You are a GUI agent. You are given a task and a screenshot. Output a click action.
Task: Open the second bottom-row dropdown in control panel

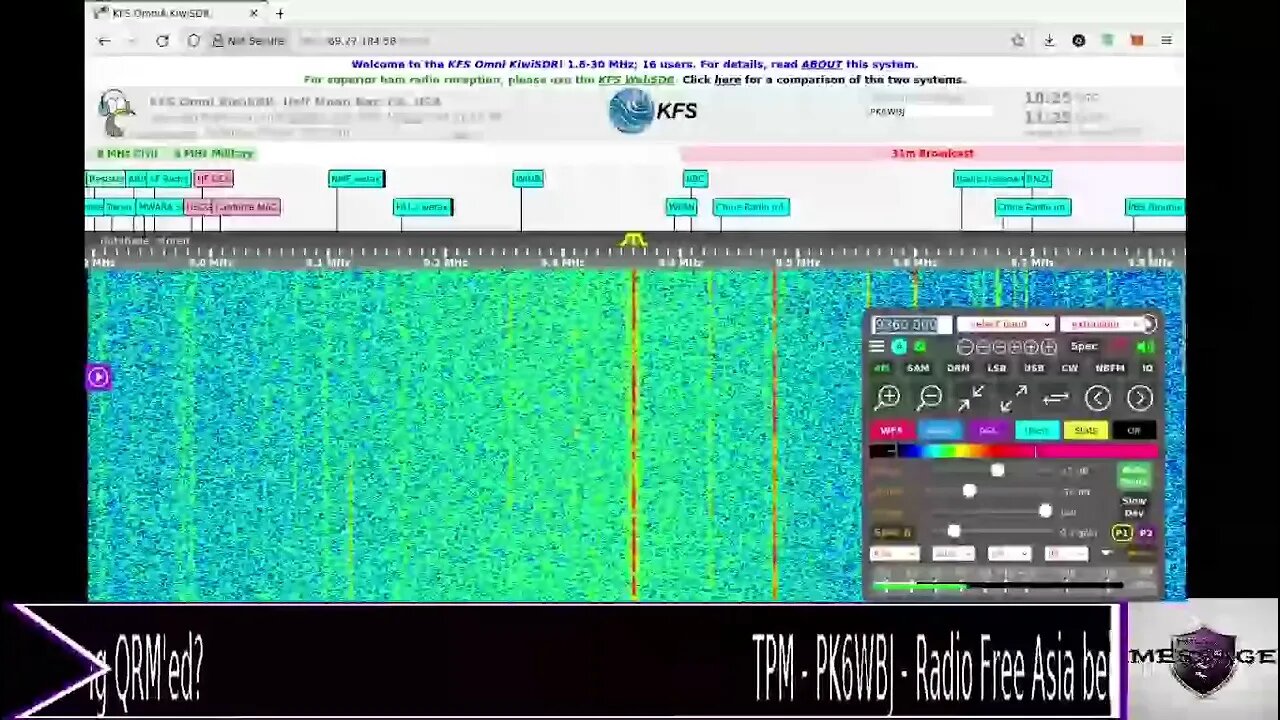click(x=953, y=553)
